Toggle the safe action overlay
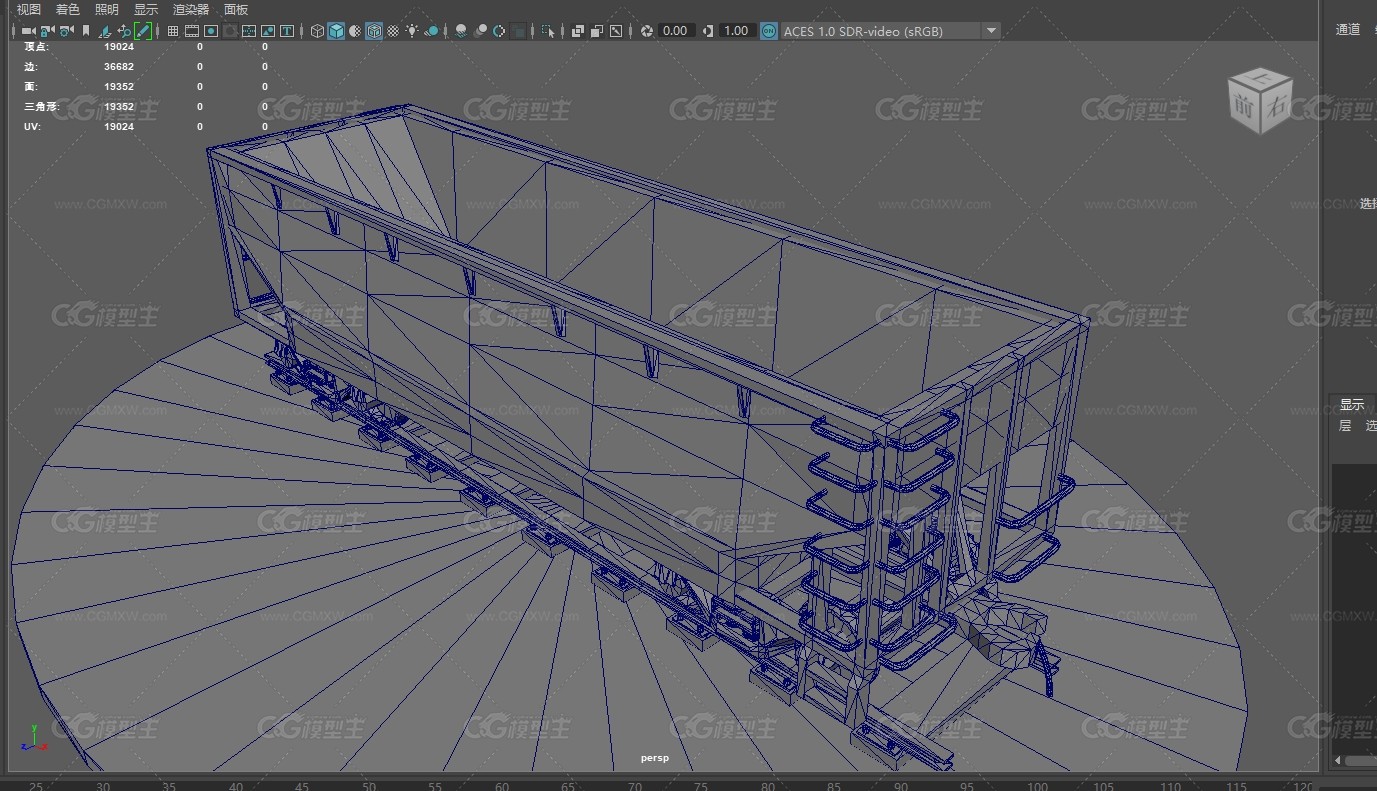The width and height of the screenshot is (1377, 791). click(268, 31)
